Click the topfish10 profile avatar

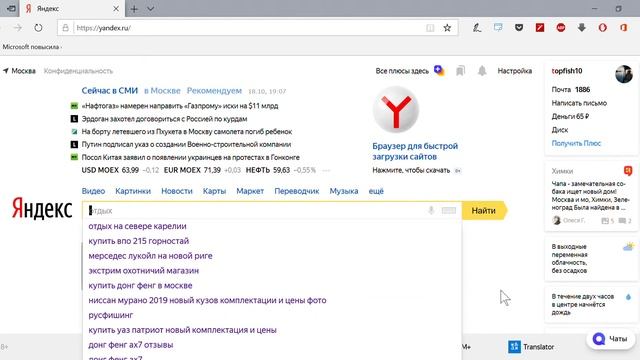624,74
